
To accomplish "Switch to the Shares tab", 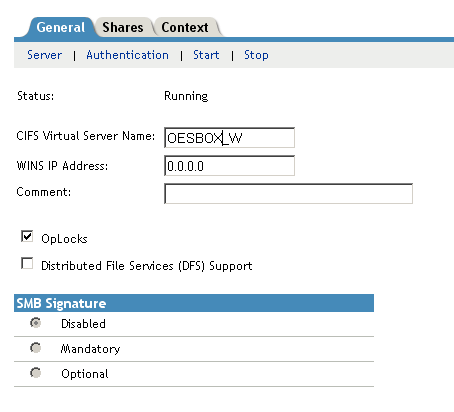I will (x=123, y=27).
